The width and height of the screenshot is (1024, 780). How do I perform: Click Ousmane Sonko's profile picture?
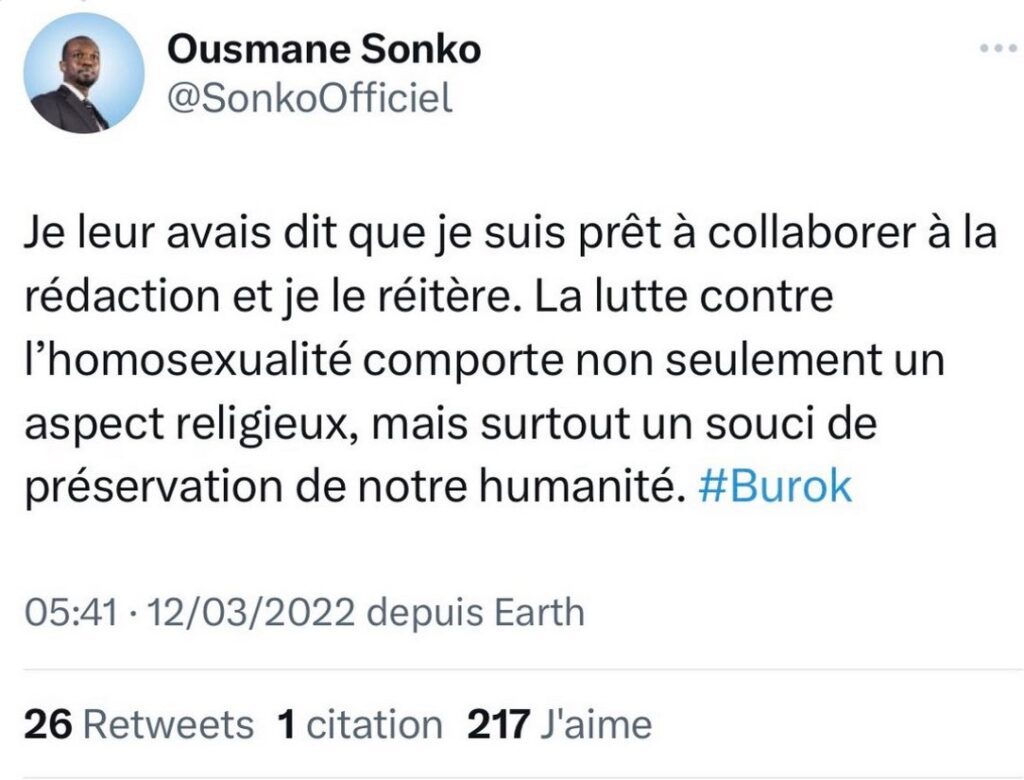pyautogui.click(x=82, y=73)
